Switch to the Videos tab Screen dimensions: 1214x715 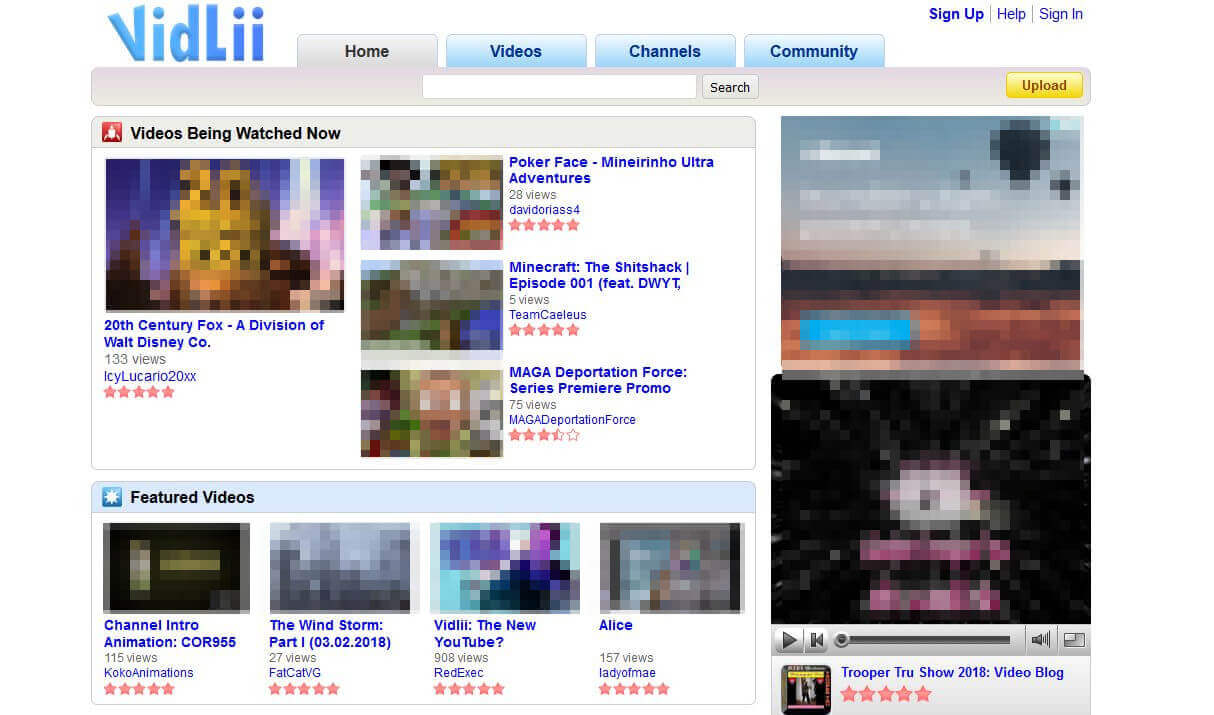[515, 51]
